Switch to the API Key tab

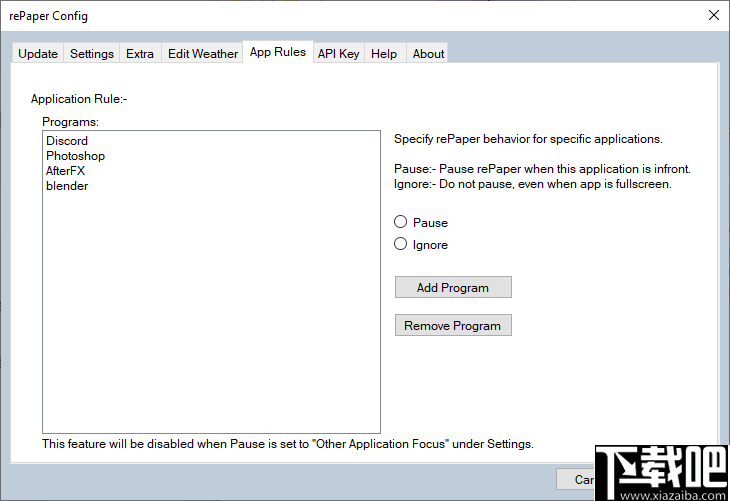338,54
